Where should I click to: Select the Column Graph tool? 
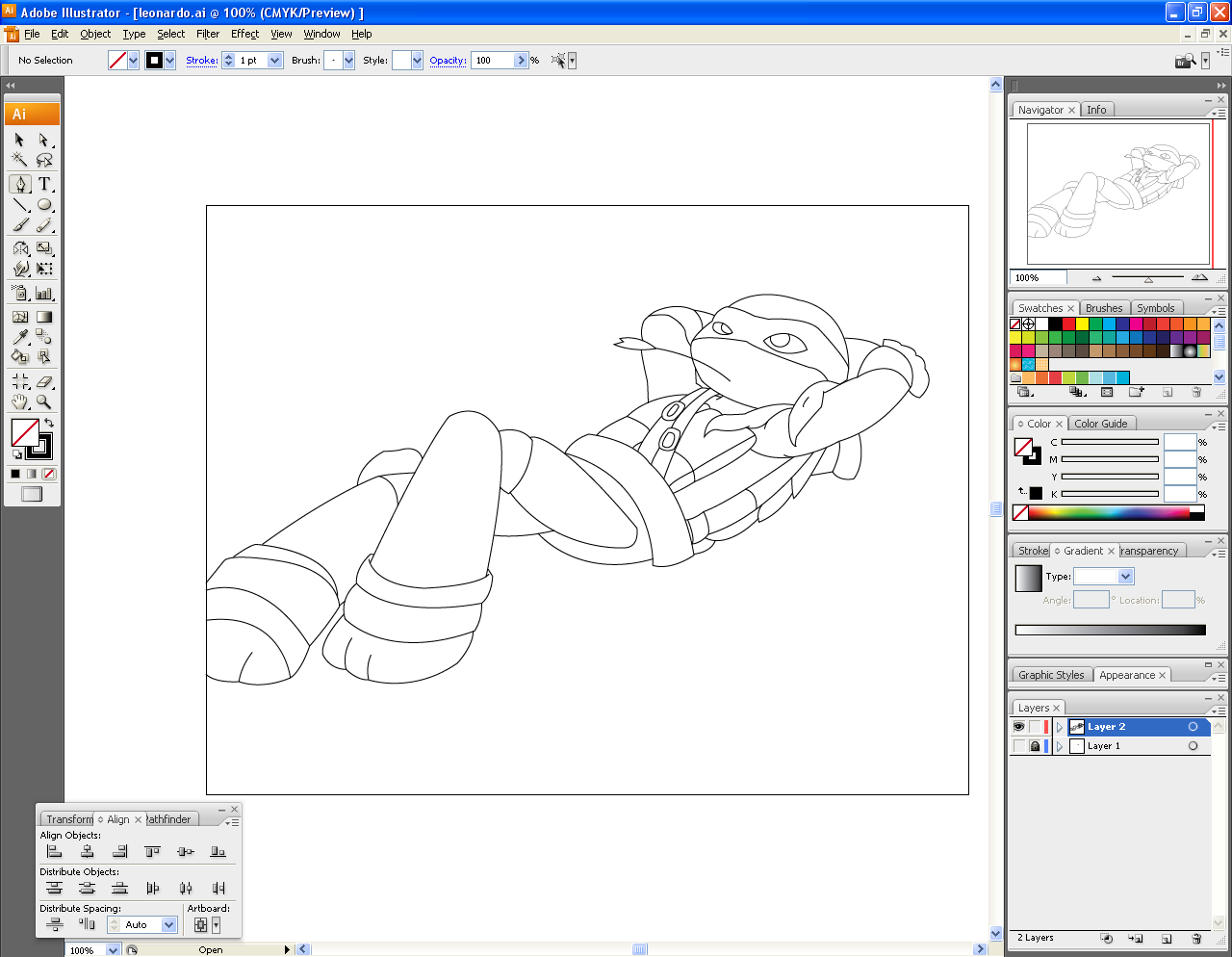(x=43, y=293)
